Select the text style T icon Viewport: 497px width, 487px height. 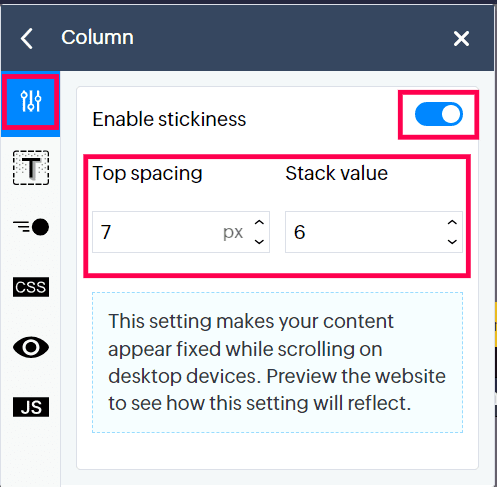pos(31,168)
